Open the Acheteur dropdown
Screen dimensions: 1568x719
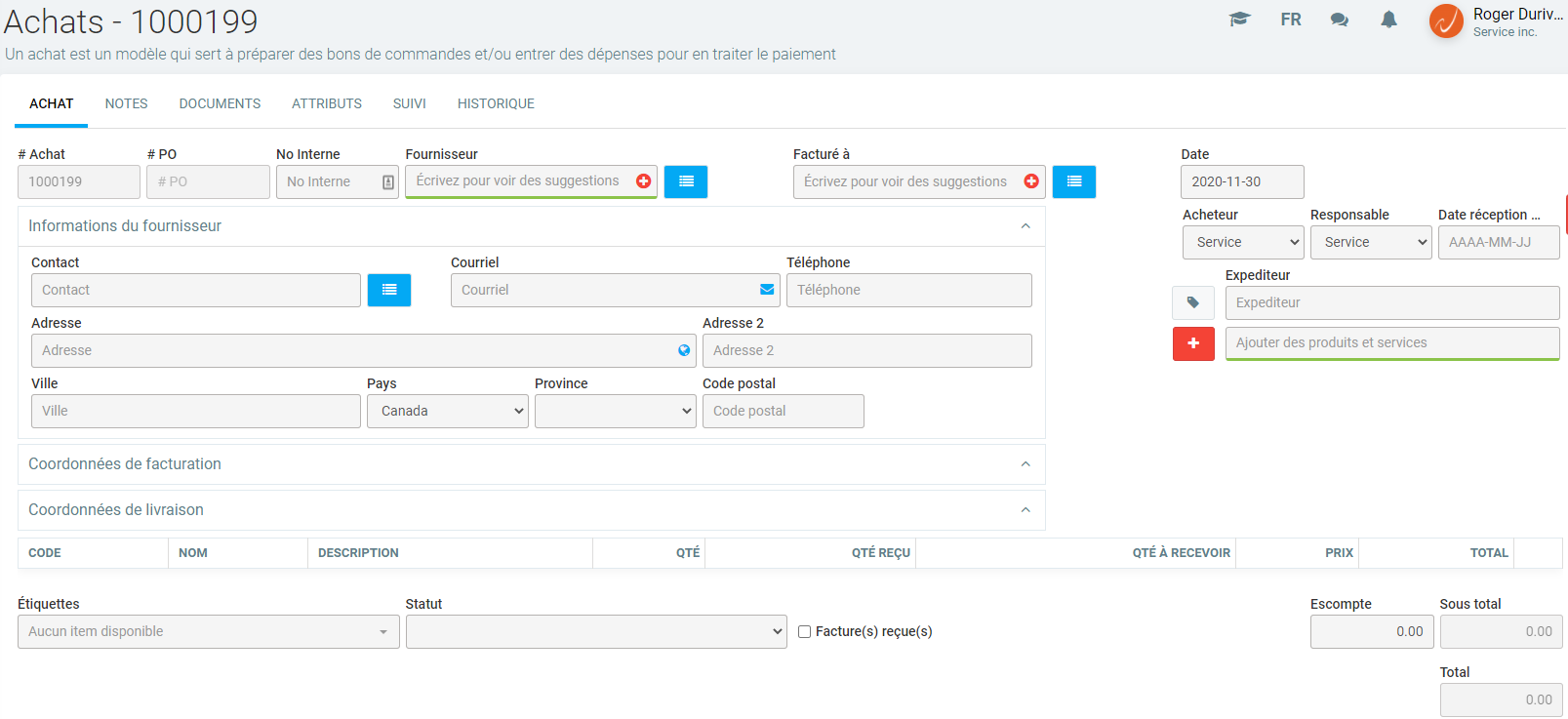[1242, 242]
